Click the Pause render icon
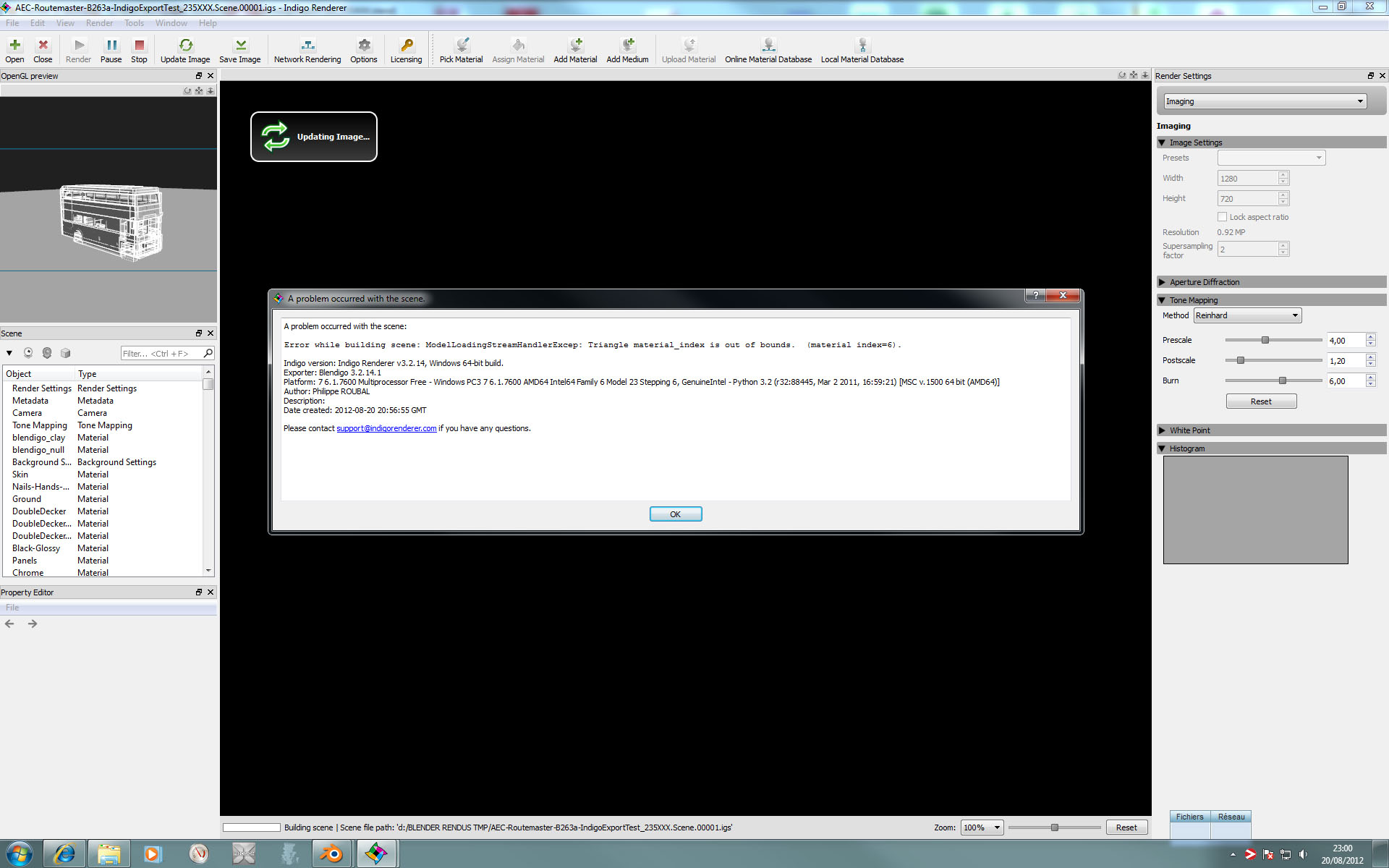Screen dimensions: 1389x868 tap(111, 50)
